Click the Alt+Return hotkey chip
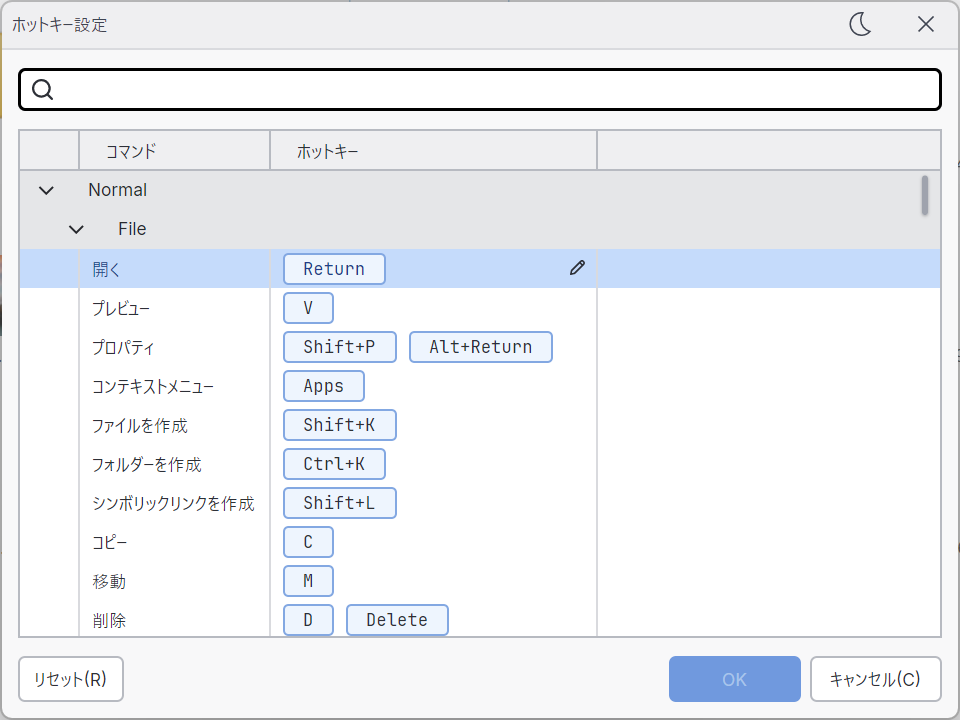The width and height of the screenshot is (960, 720). coord(481,347)
